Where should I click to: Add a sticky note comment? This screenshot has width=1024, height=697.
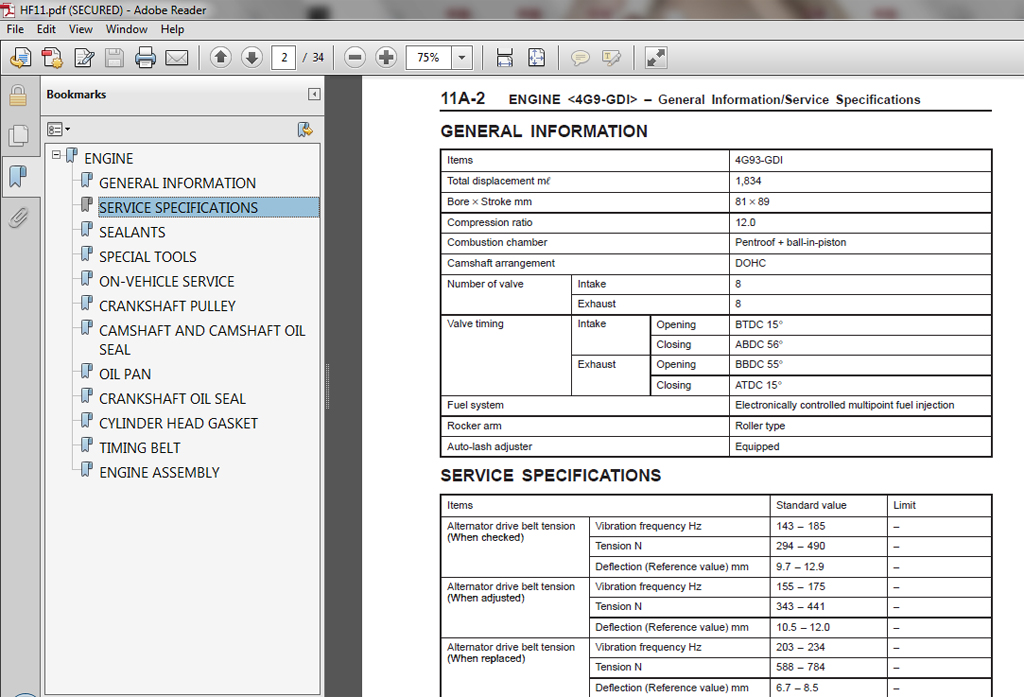pyautogui.click(x=579, y=57)
